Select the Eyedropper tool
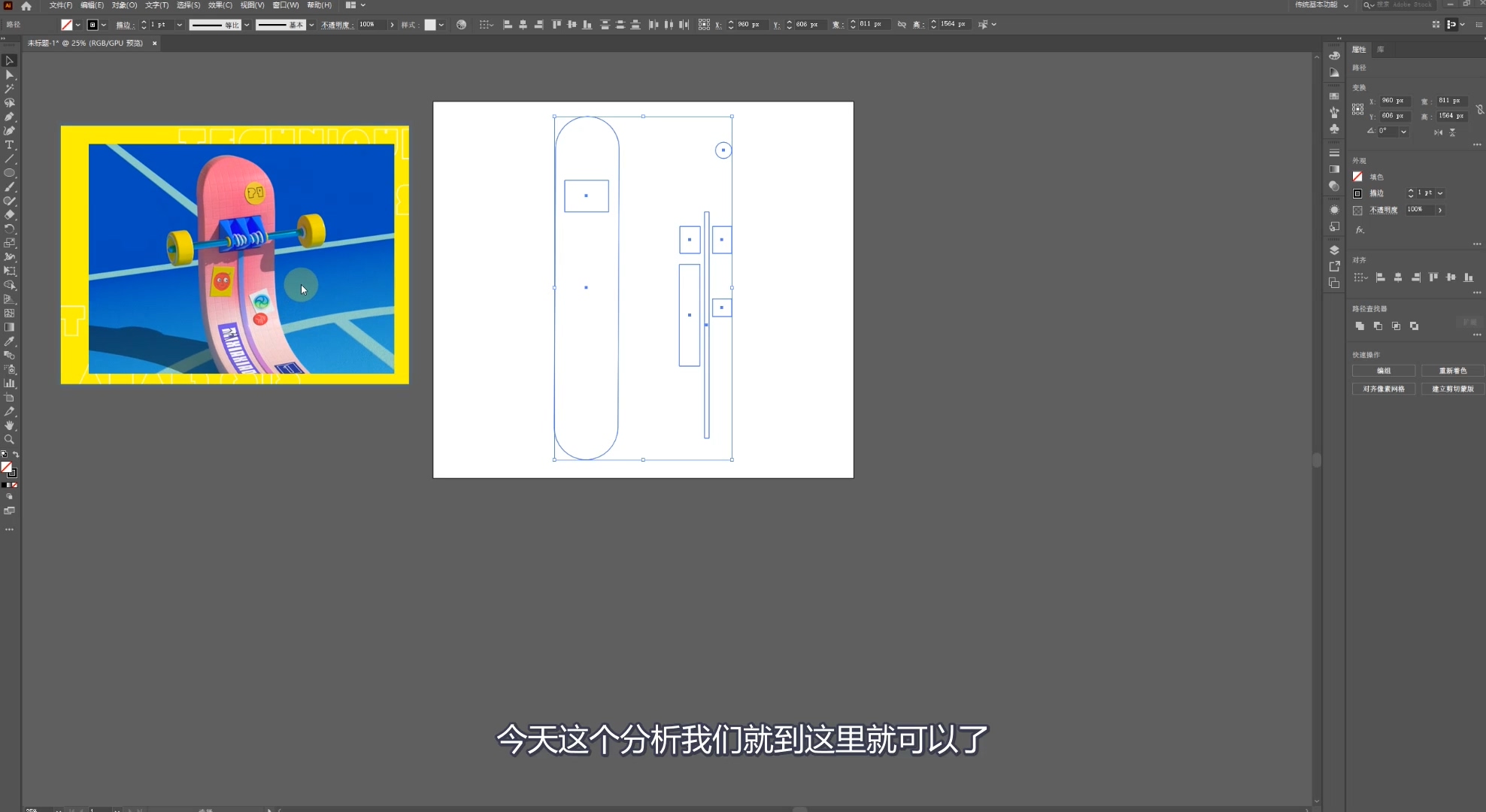The width and height of the screenshot is (1486, 812). tap(9, 341)
